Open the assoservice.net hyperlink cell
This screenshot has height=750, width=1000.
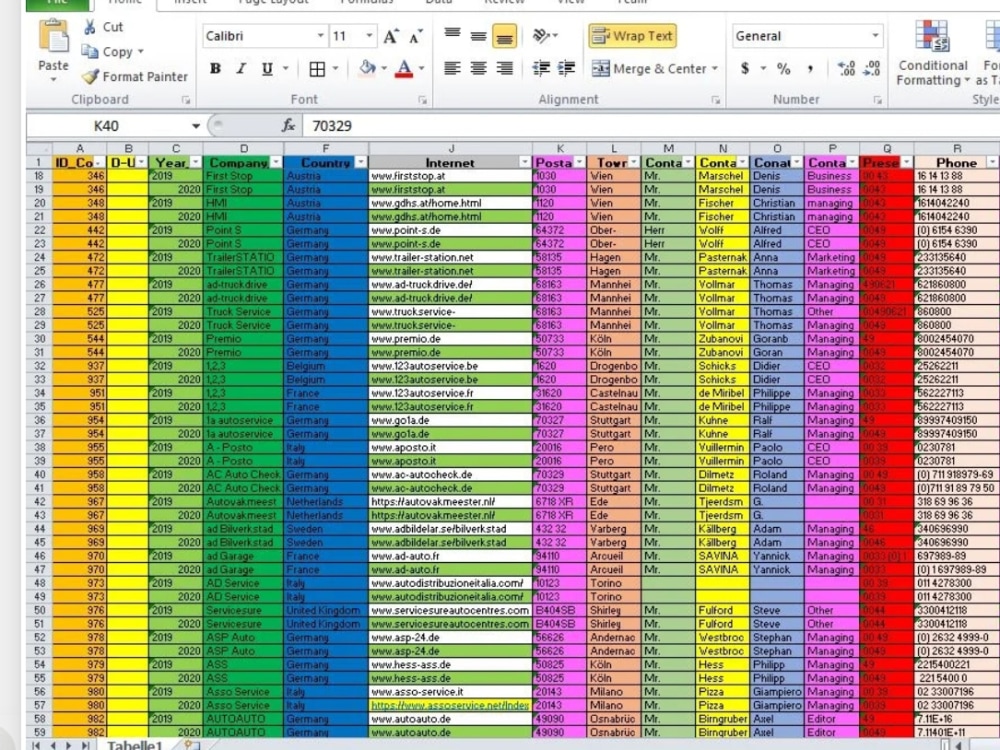(450, 705)
